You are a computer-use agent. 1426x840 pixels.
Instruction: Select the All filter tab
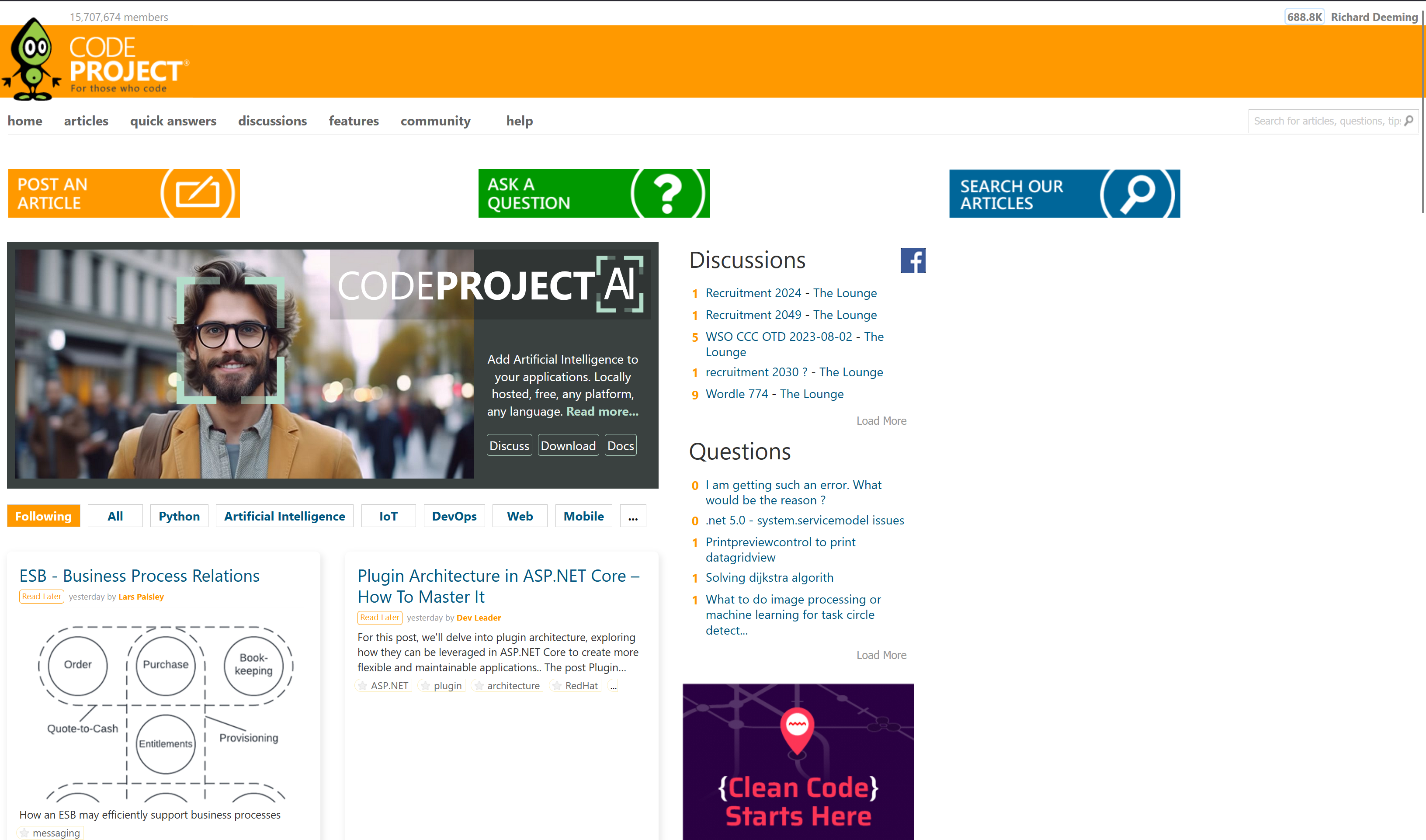click(x=115, y=516)
